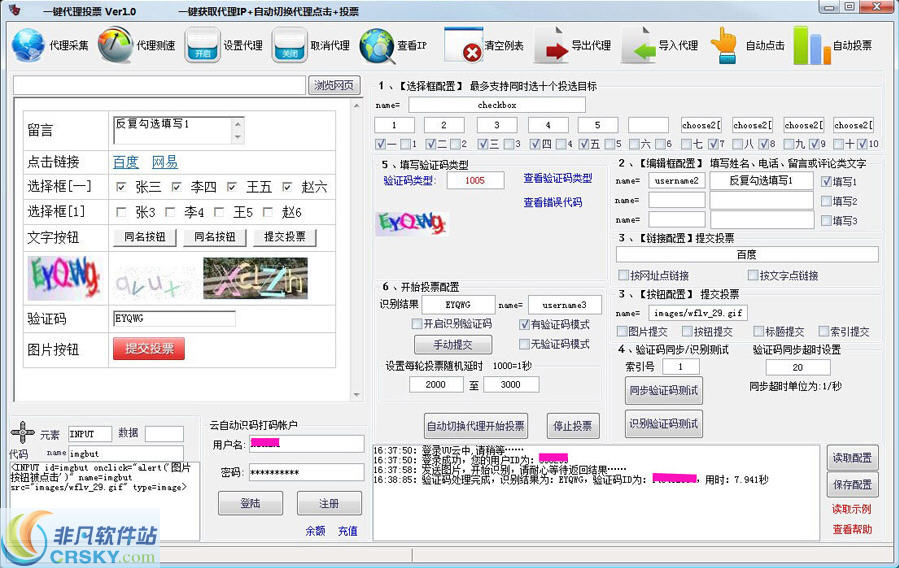Viewport: 899px width, 568px height.
Task: Toggle the 一 selection checkbox
Action: coord(381,144)
